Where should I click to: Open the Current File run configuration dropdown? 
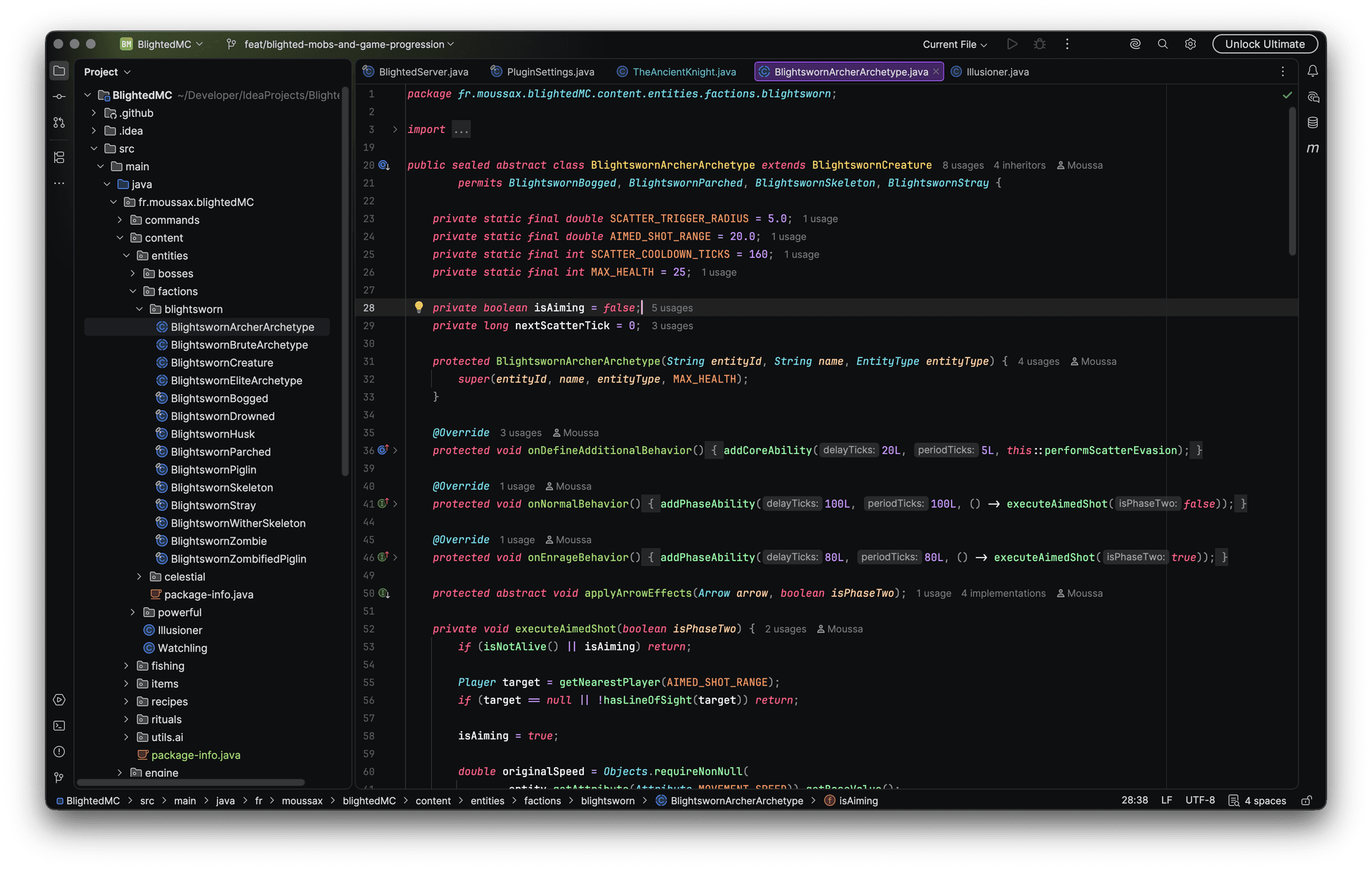(955, 44)
